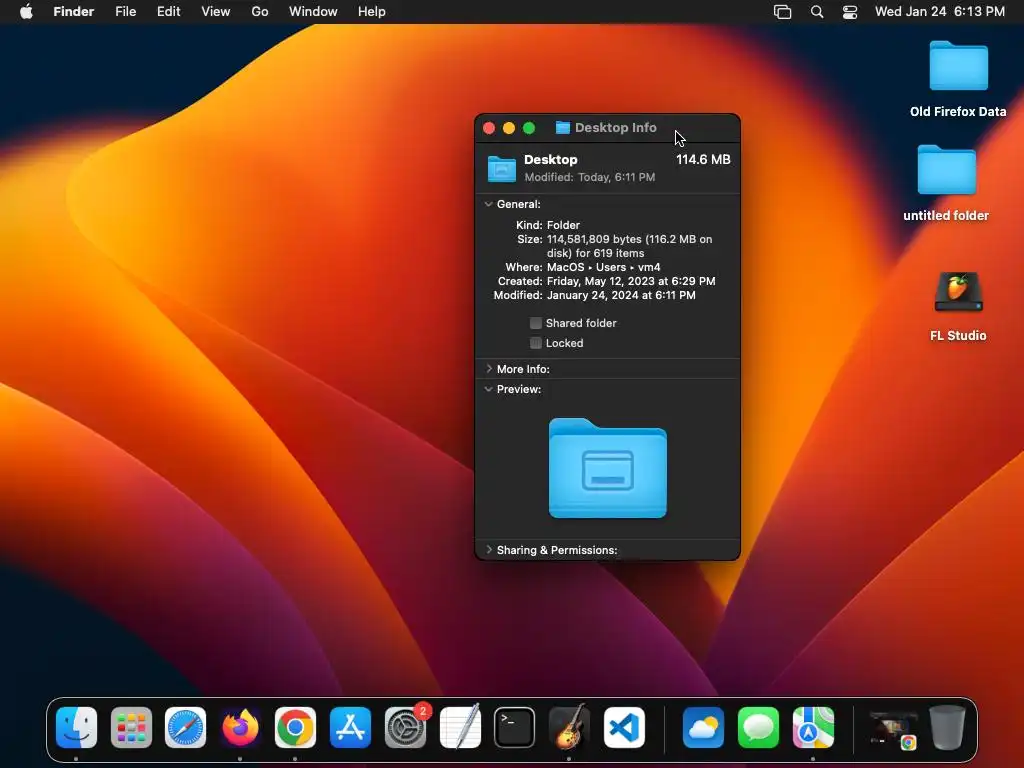Click the large folder preview image
Image resolution: width=1024 pixels, height=768 pixels.
coord(607,468)
